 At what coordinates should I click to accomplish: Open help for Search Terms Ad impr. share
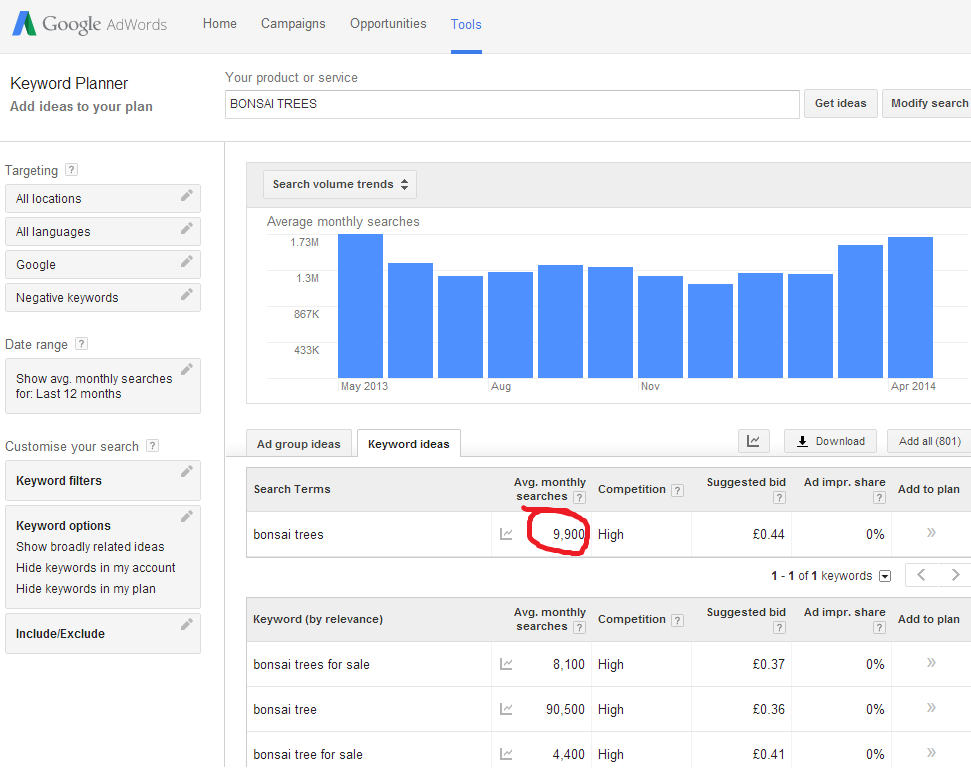tap(879, 497)
